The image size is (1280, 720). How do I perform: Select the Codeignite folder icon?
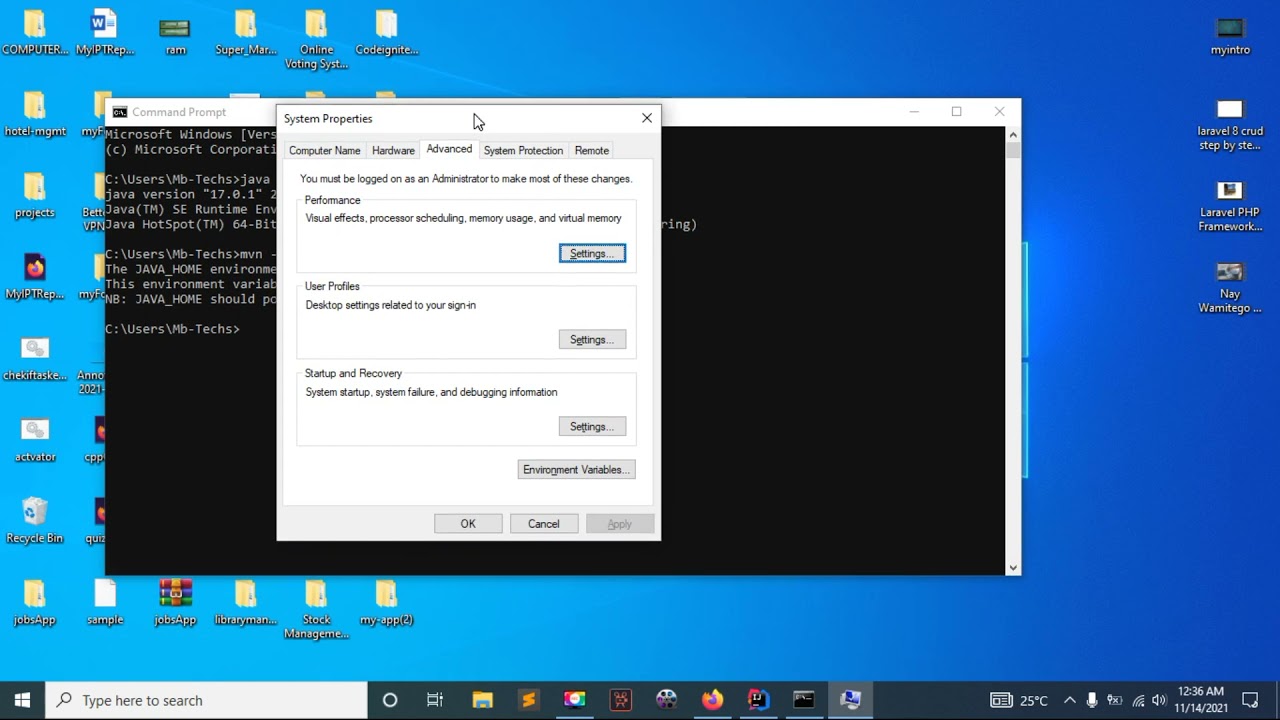[x=387, y=32]
